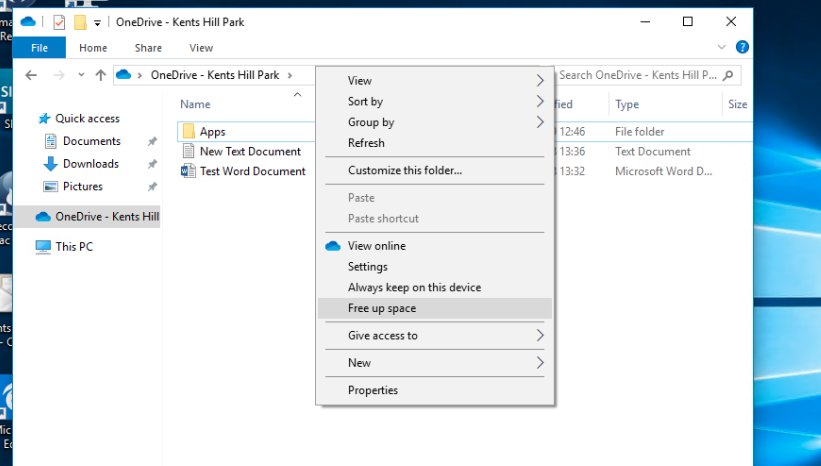This screenshot has height=466, width=821.
Task: Click the 'Text Document' type cell
Action: click(x=652, y=151)
